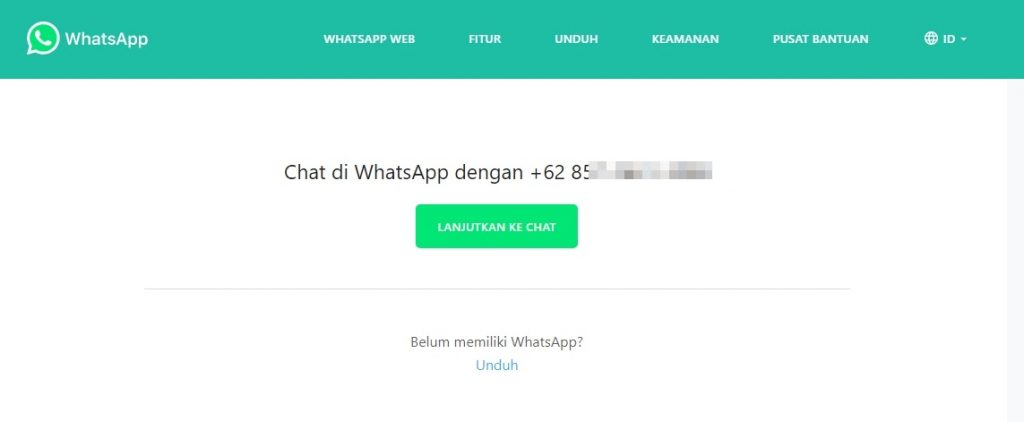Image resolution: width=1024 pixels, height=422 pixels.
Task: Click the 'Belum memiliki WhatsApp?' text
Action: pos(496,342)
